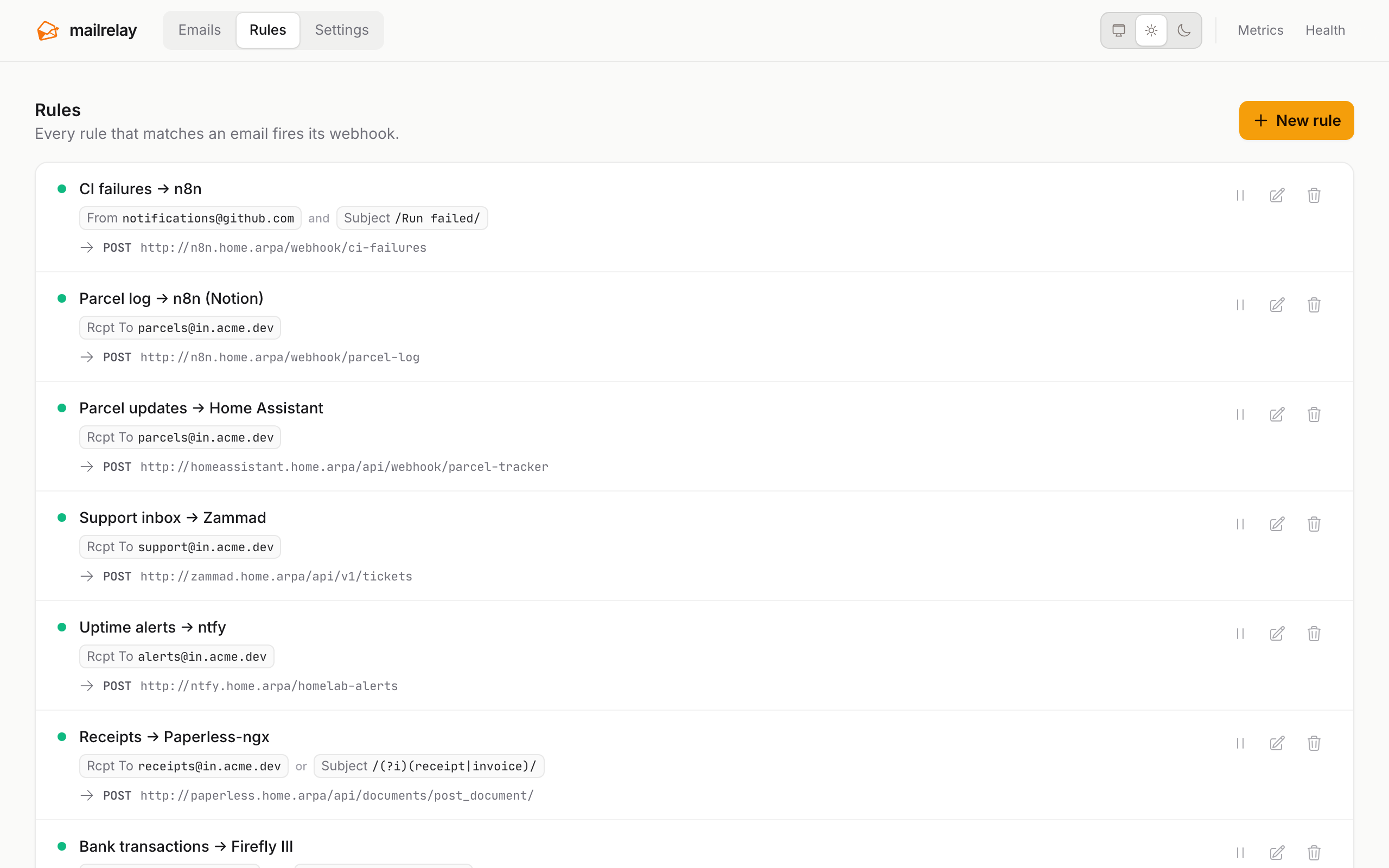1389x868 pixels.
Task: Edit the Parcel log → n8n (Notion) rule
Action: pos(1277,305)
